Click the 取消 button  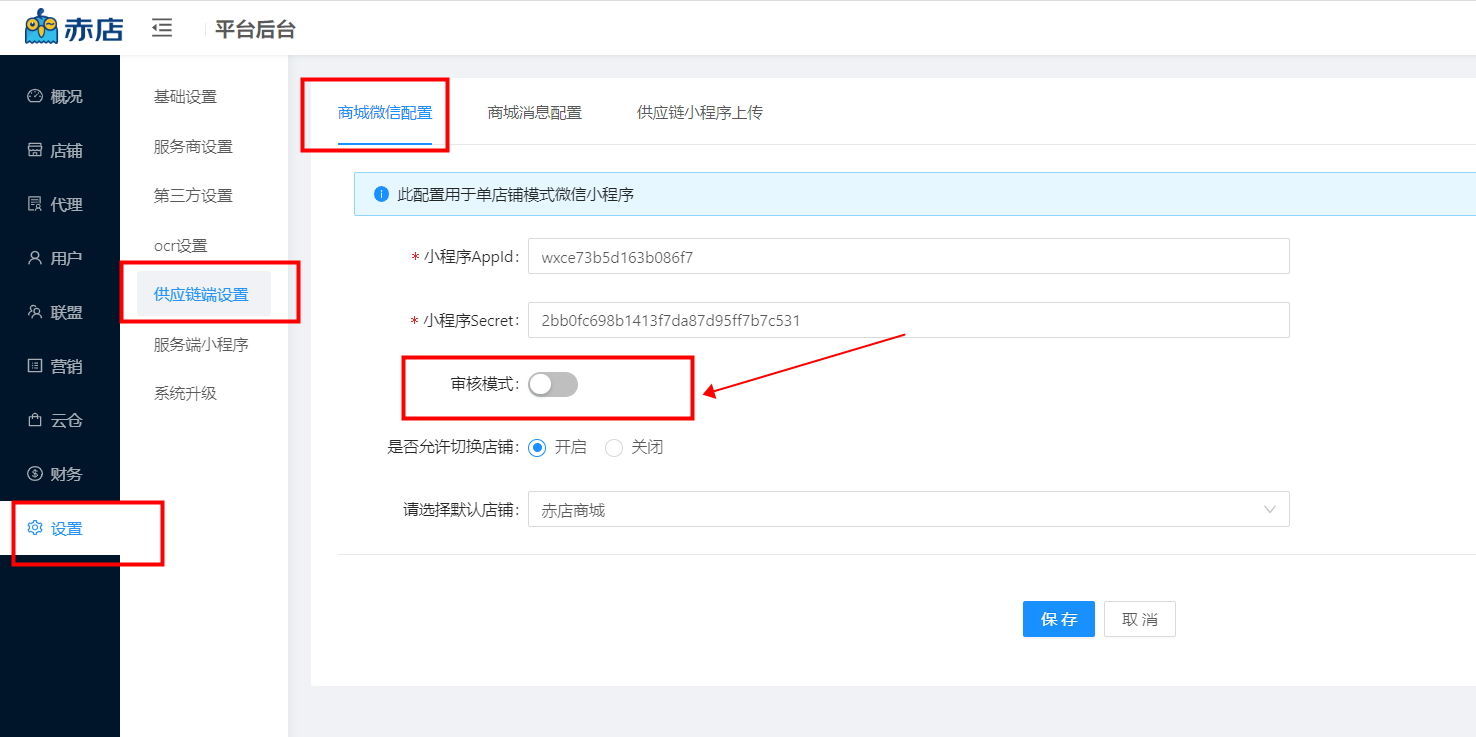(x=1140, y=620)
